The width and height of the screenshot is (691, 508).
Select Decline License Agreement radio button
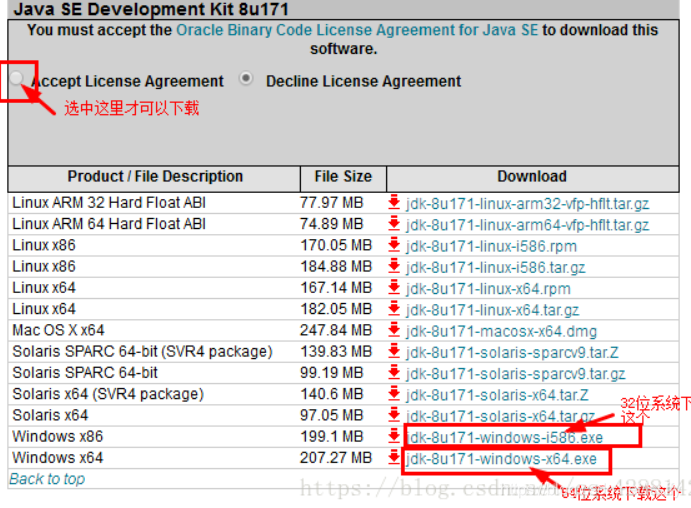point(246,78)
